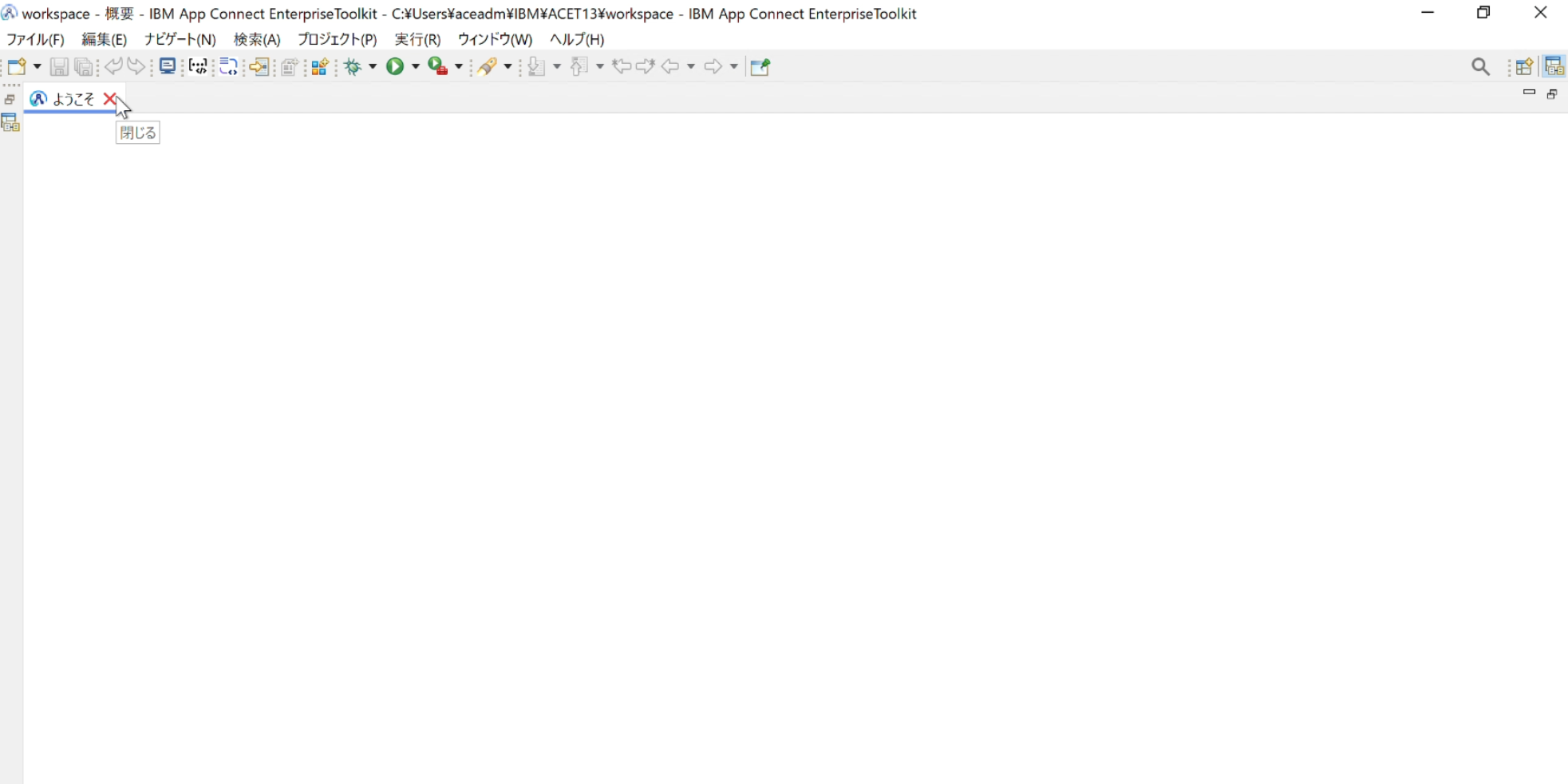Click the Debug bug icon
The image size is (1568, 784).
(x=353, y=67)
